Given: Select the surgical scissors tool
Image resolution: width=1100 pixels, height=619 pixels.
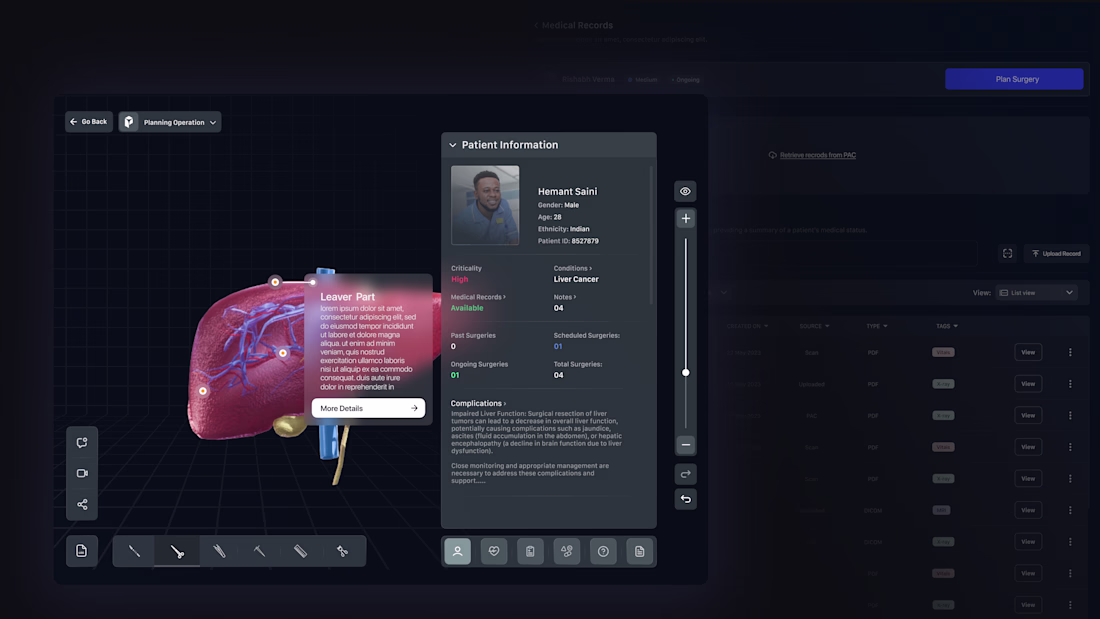Looking at the screenshot, I should tap(177, 552).
